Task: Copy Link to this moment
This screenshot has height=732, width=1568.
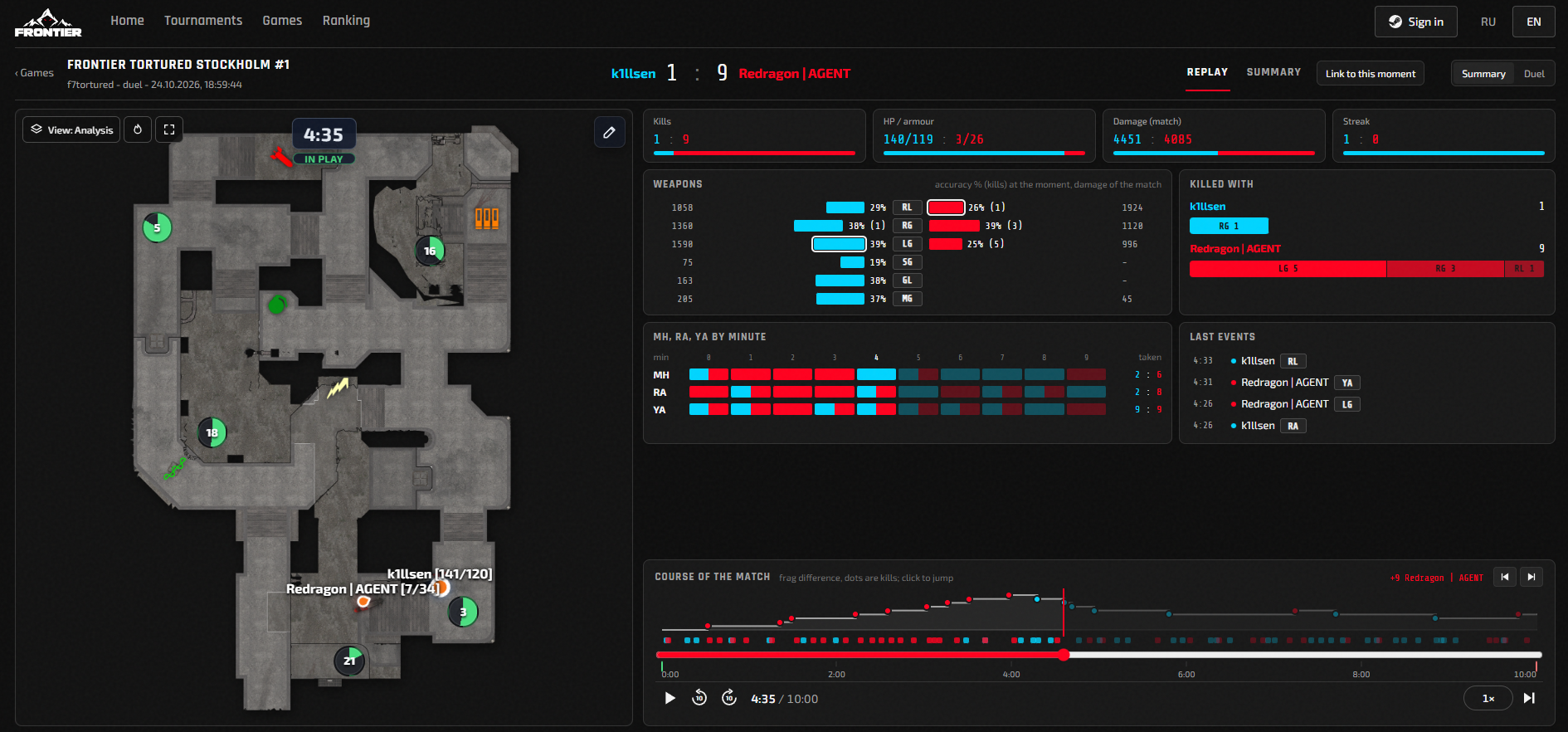Action: click(1371, 74)
